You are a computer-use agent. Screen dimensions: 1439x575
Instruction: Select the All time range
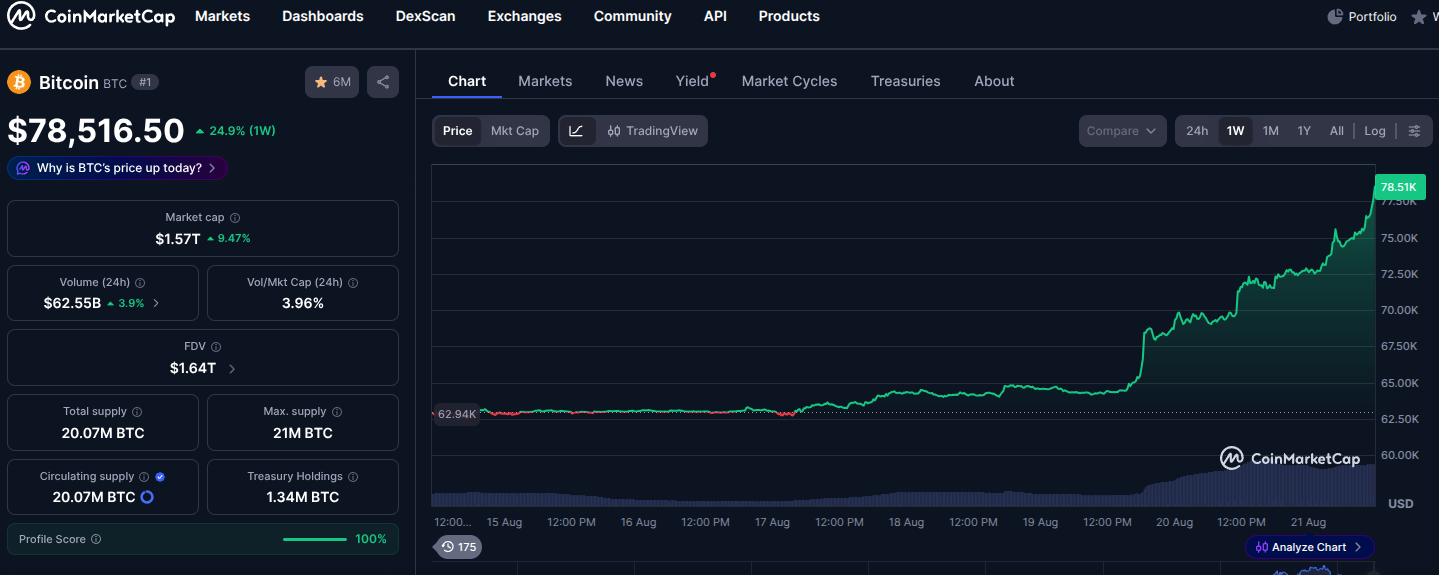pyautogui.click(x=1336, y=131)
